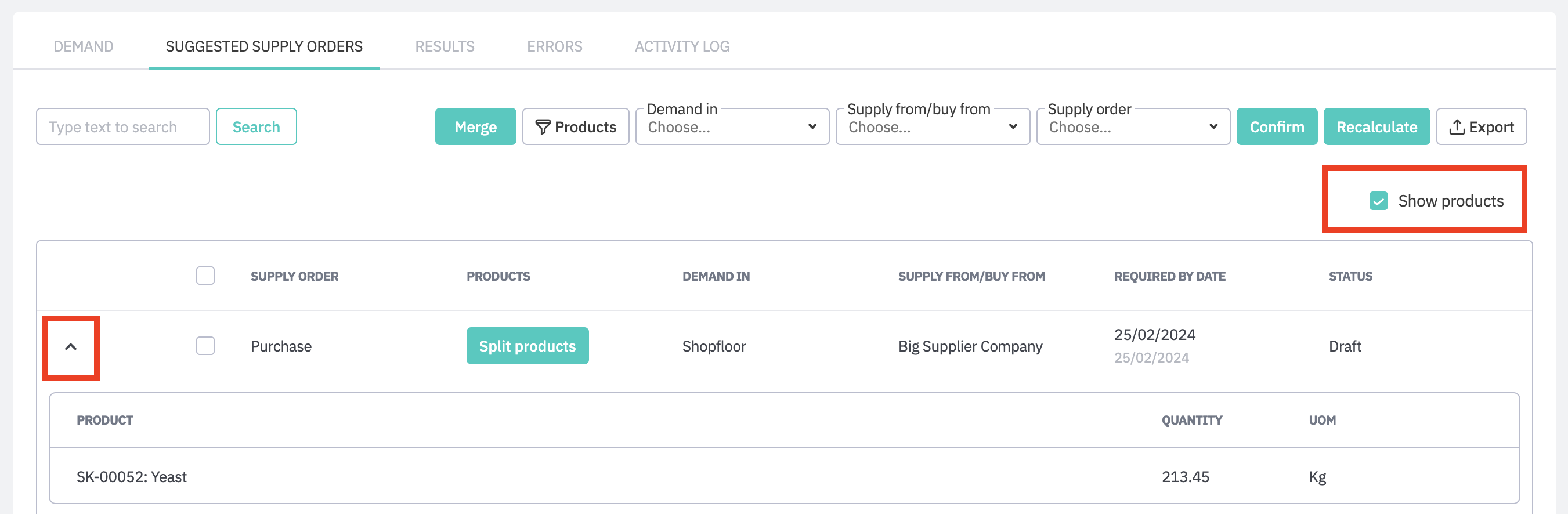
Task: Uncheck the Show products checkbox
Action: pos(1378,201)
